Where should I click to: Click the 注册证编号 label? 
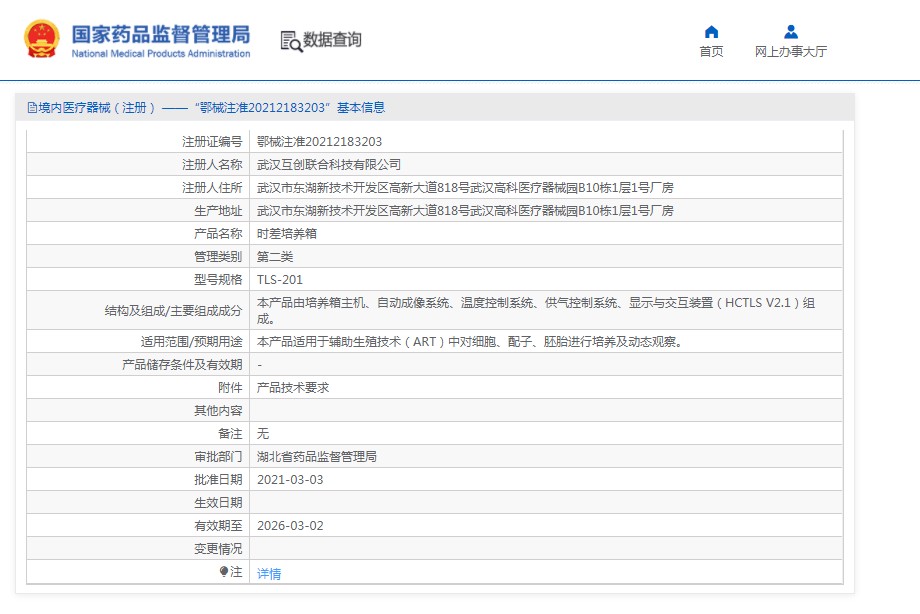[x=212, y=141]
